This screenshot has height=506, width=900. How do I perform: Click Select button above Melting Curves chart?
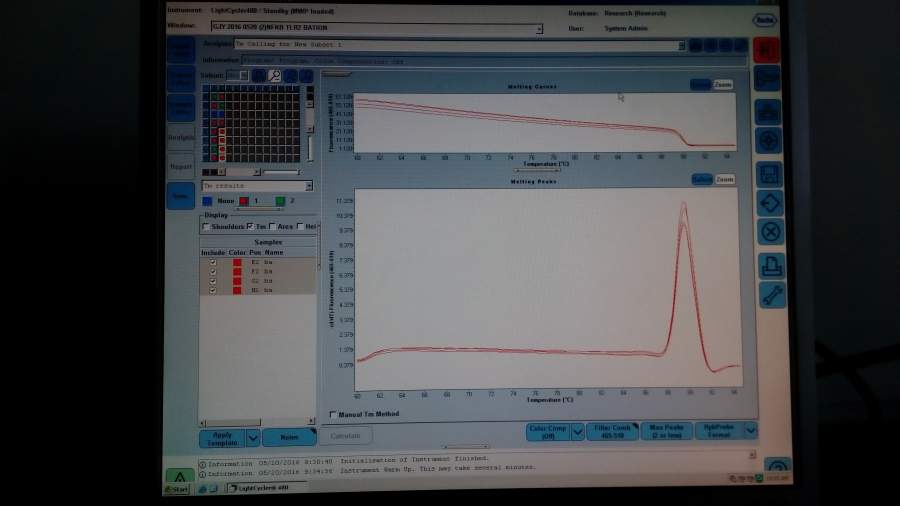point(700,84)
